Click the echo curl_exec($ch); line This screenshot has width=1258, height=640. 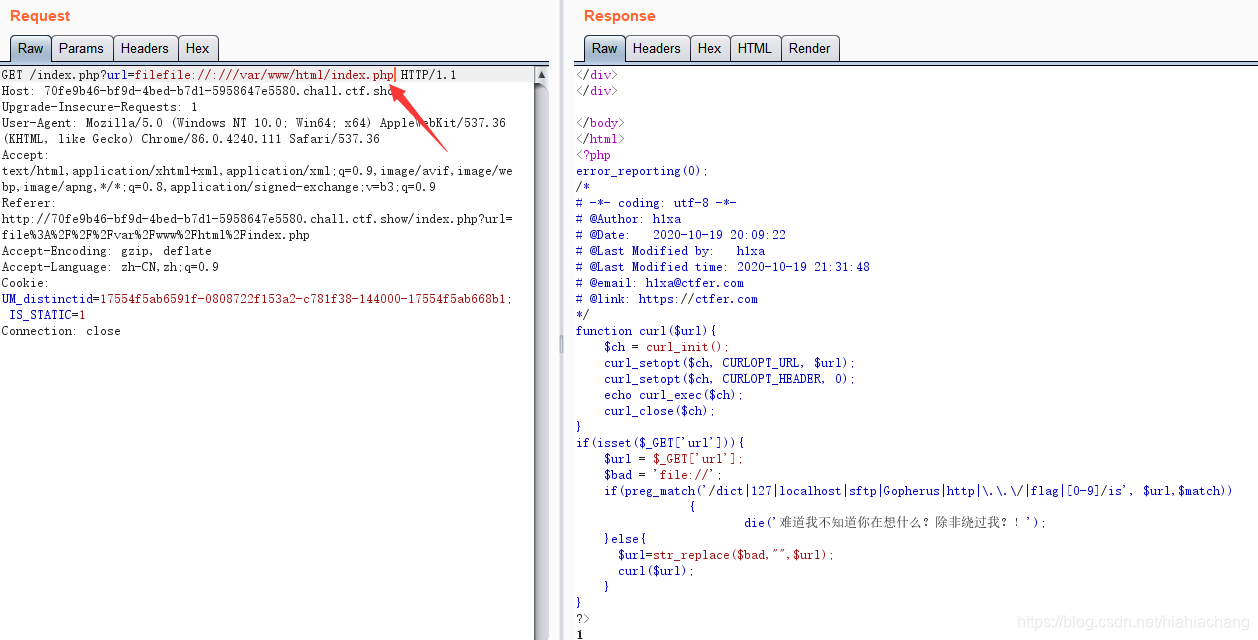tap(674, 395)
